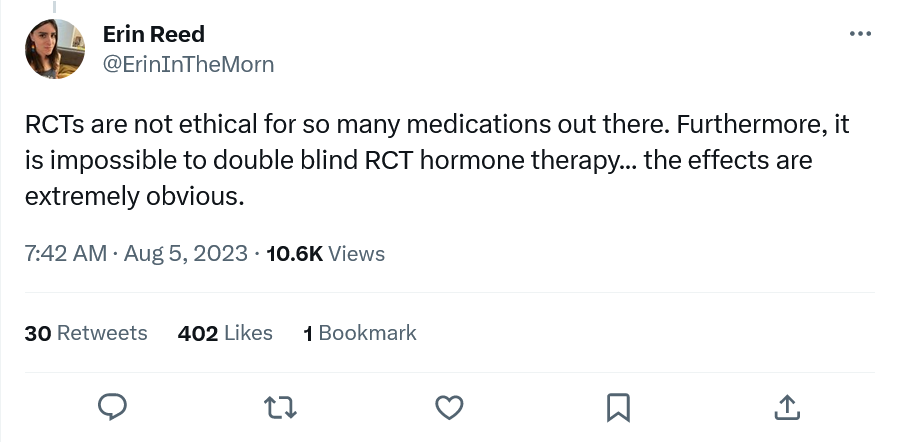The image size is (897, 442).
Task: Click the retweet arrows icon
Action: [281, 406]
